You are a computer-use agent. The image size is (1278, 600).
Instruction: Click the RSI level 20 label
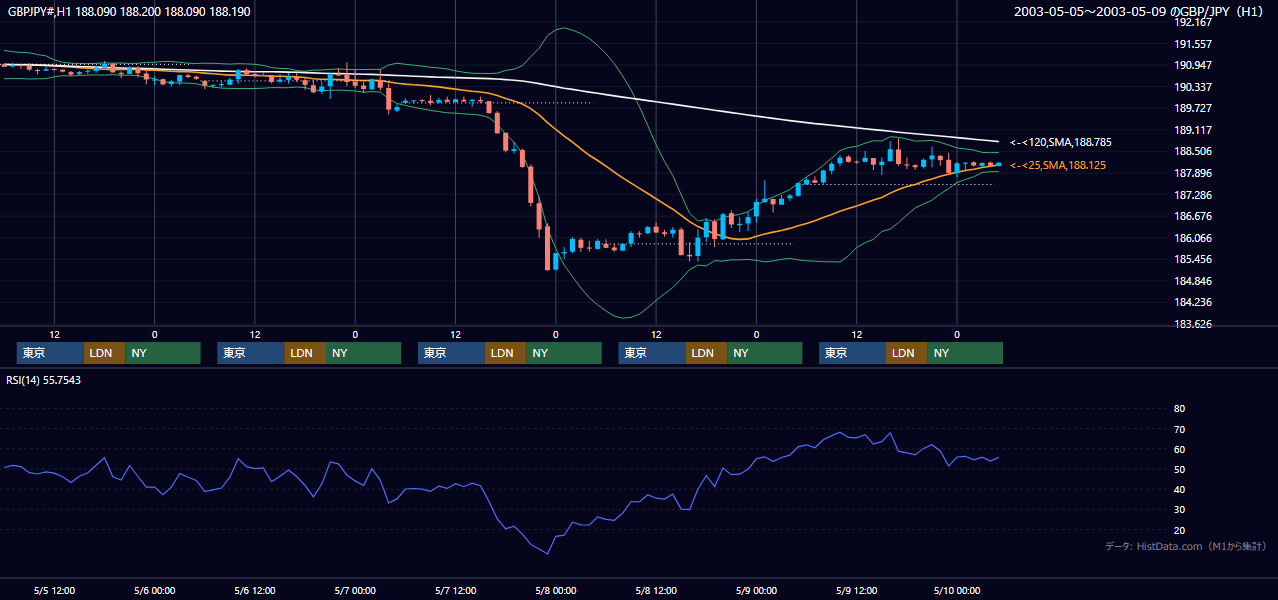coord(1179,531)
